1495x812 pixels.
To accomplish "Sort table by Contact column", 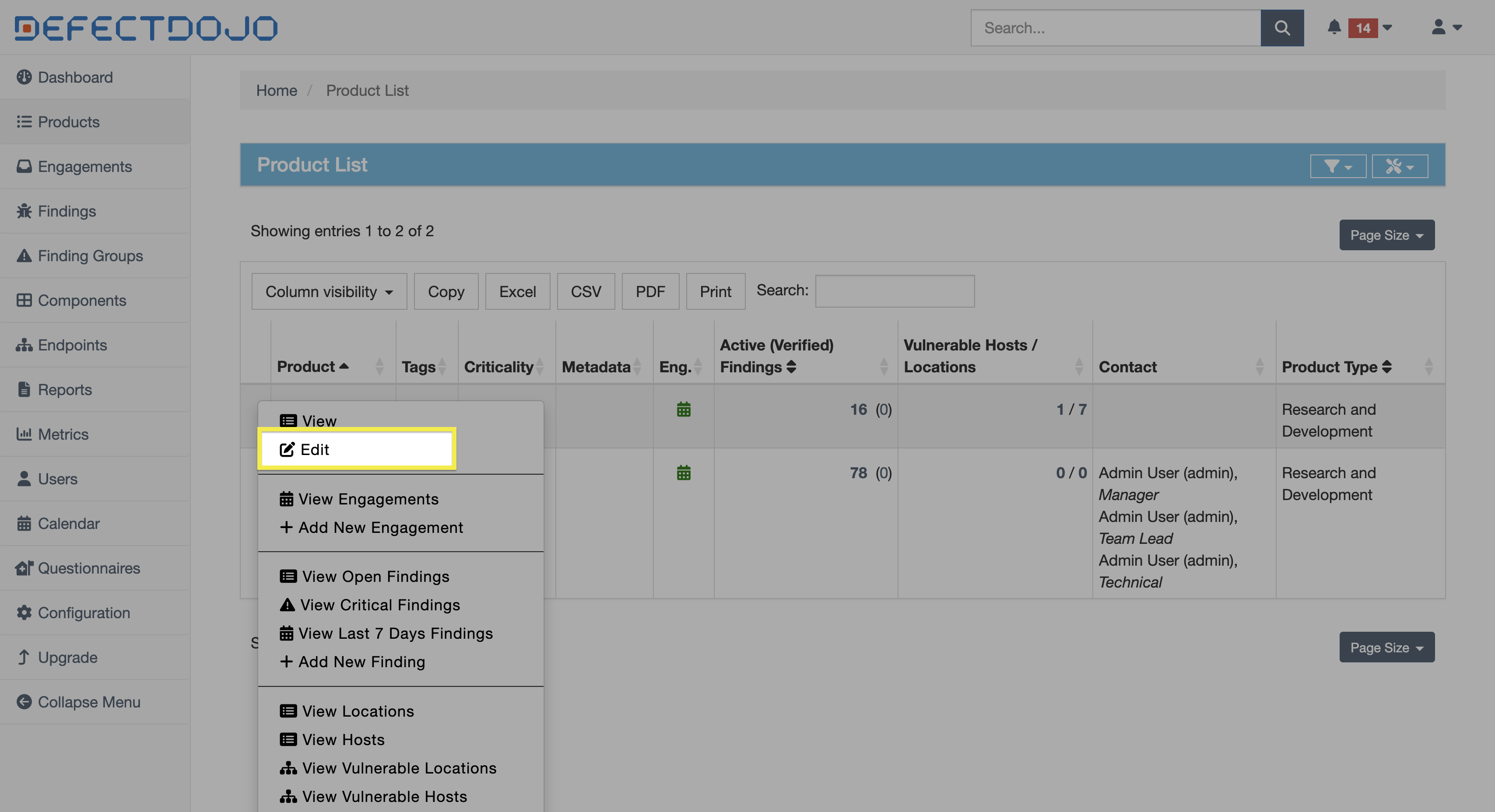I will pyautogui.click(x=1128, y=367).
